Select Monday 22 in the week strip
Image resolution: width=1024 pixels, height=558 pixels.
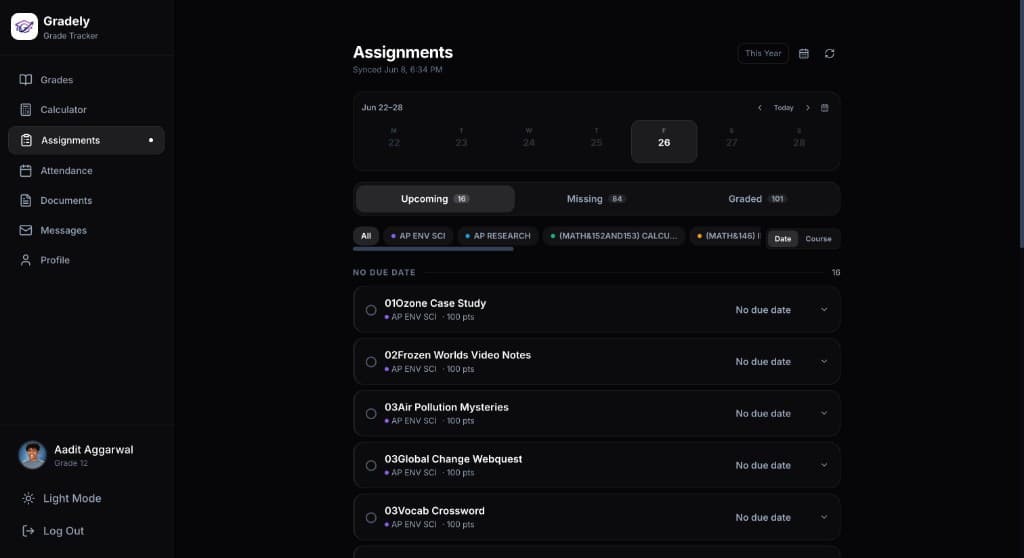(394, 141)
